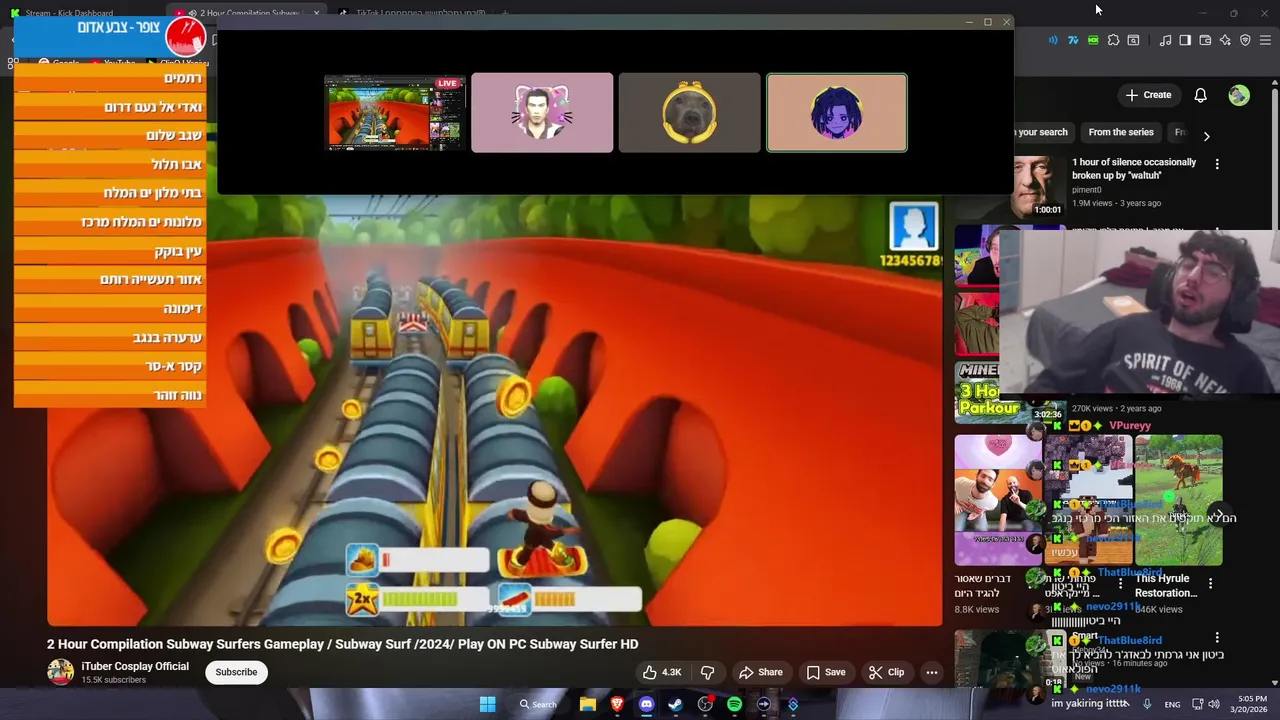Image resolution: width=1280 pixels, height=720 pixels.
Task: Open the iTuber Cosplay Official channel avatar
Action: [x=60, y=672]
